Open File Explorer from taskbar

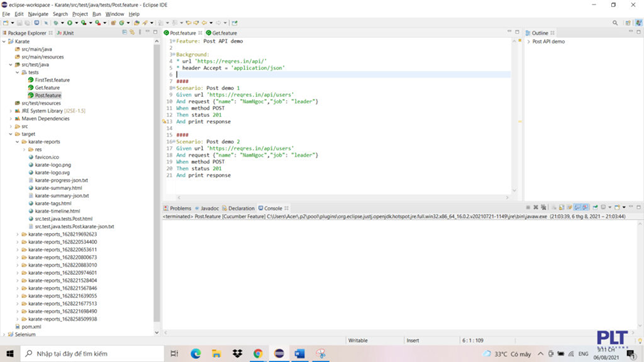point(216,353)
